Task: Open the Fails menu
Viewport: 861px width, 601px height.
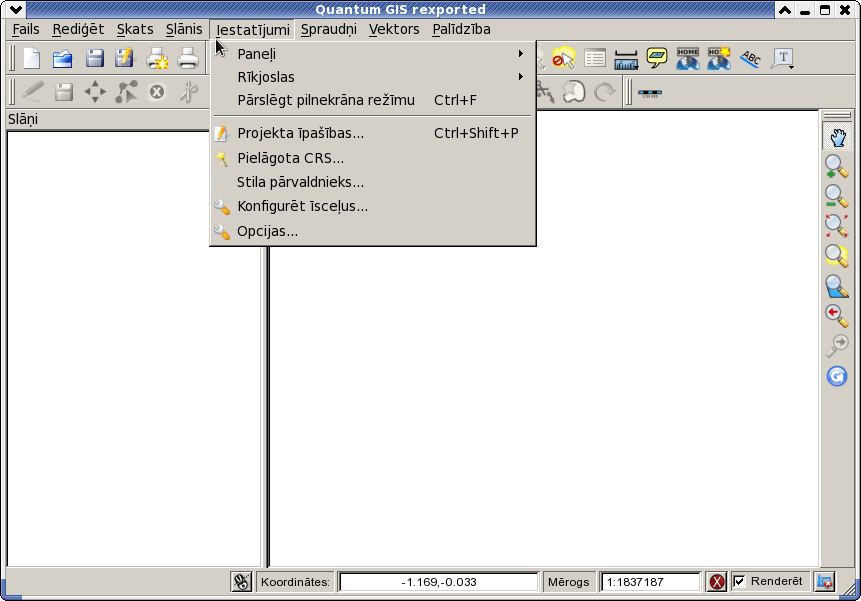Action: coord(26,29)
